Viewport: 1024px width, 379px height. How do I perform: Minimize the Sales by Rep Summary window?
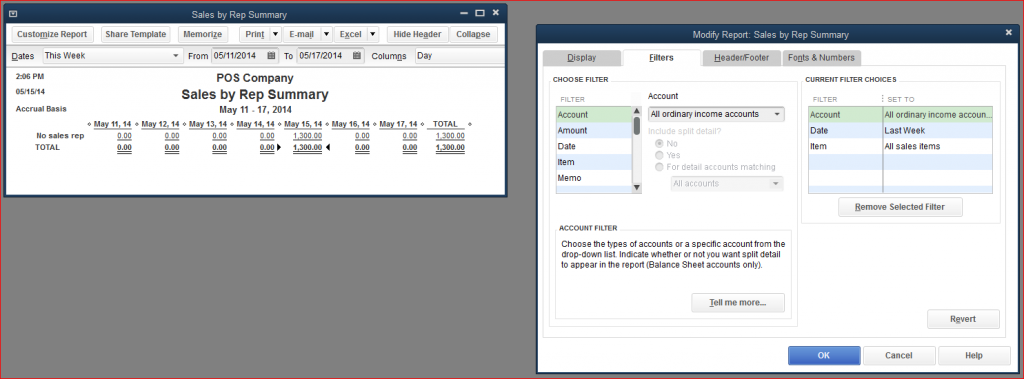[464, 13]
